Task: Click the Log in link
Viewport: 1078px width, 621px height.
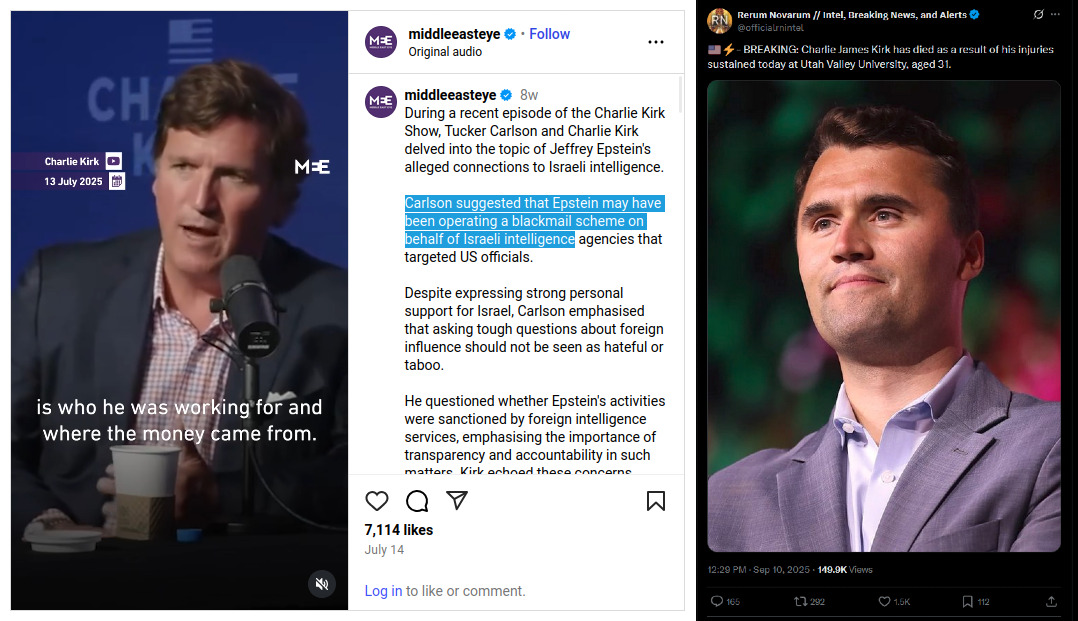Action: click(383, 591)
